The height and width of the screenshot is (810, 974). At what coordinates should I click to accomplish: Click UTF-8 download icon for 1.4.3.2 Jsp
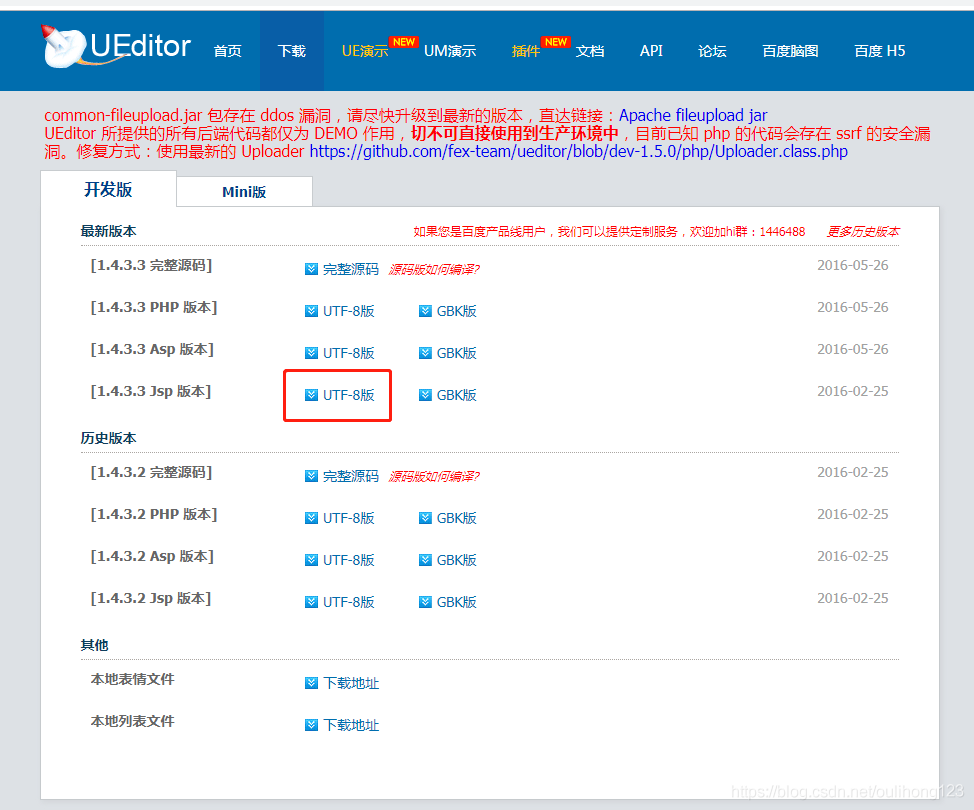pyautogui.click(x=311, y=602)
